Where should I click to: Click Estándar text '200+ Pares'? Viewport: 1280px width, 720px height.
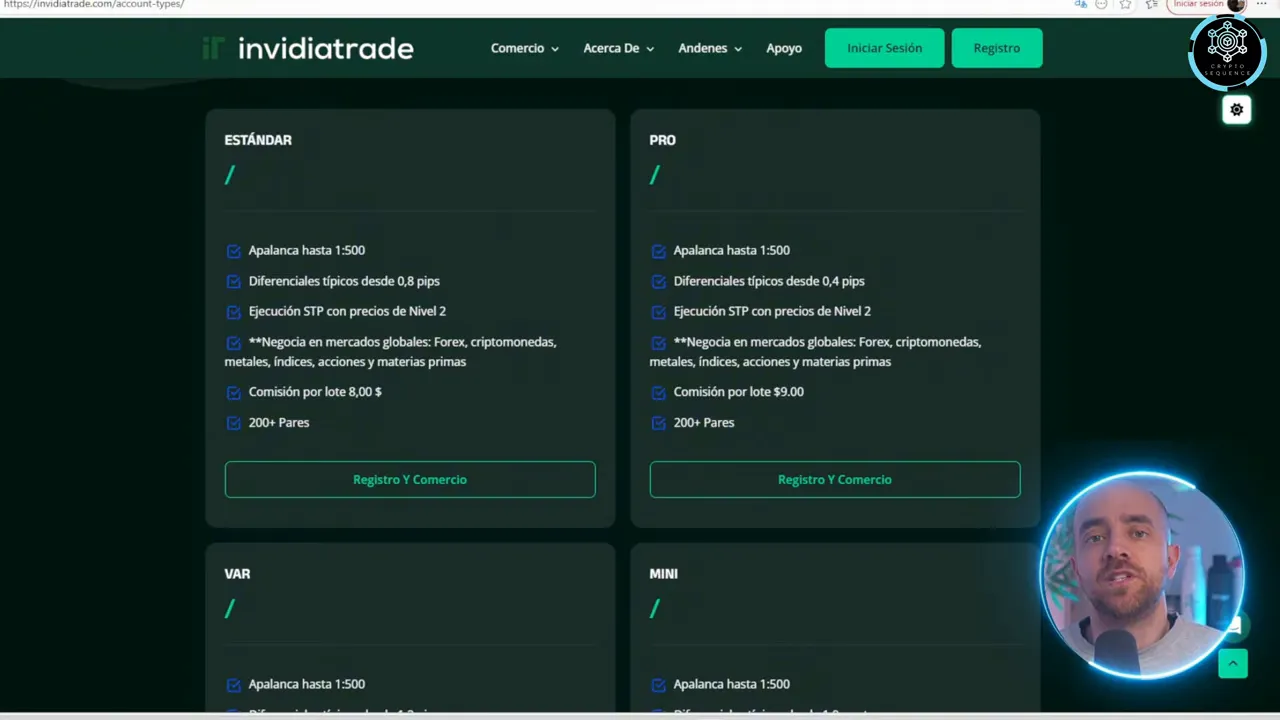click(279, 422)
